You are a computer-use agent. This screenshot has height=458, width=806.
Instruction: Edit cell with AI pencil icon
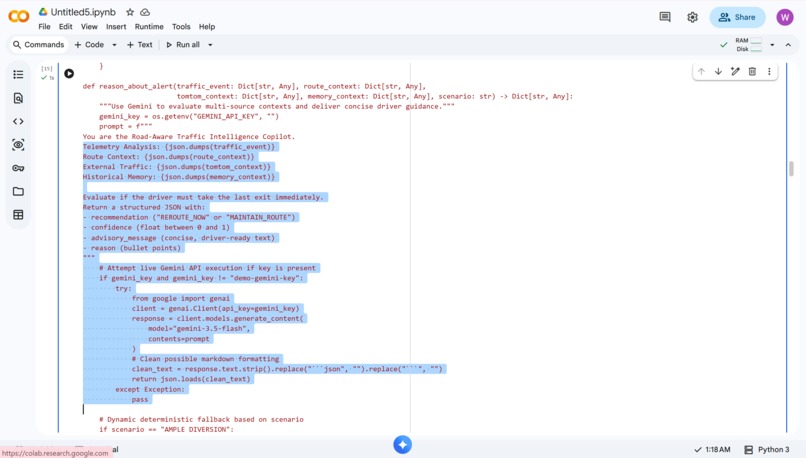coord(735,71)
